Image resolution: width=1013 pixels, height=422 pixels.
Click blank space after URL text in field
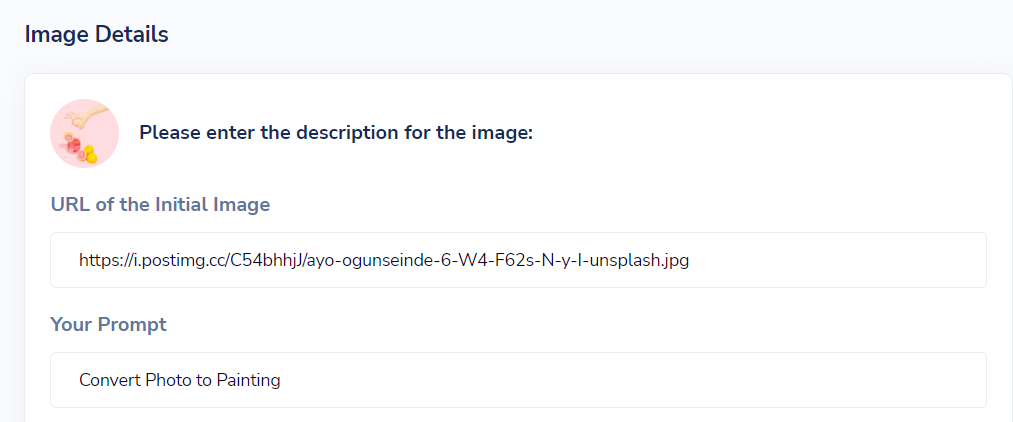pos(840,260)
